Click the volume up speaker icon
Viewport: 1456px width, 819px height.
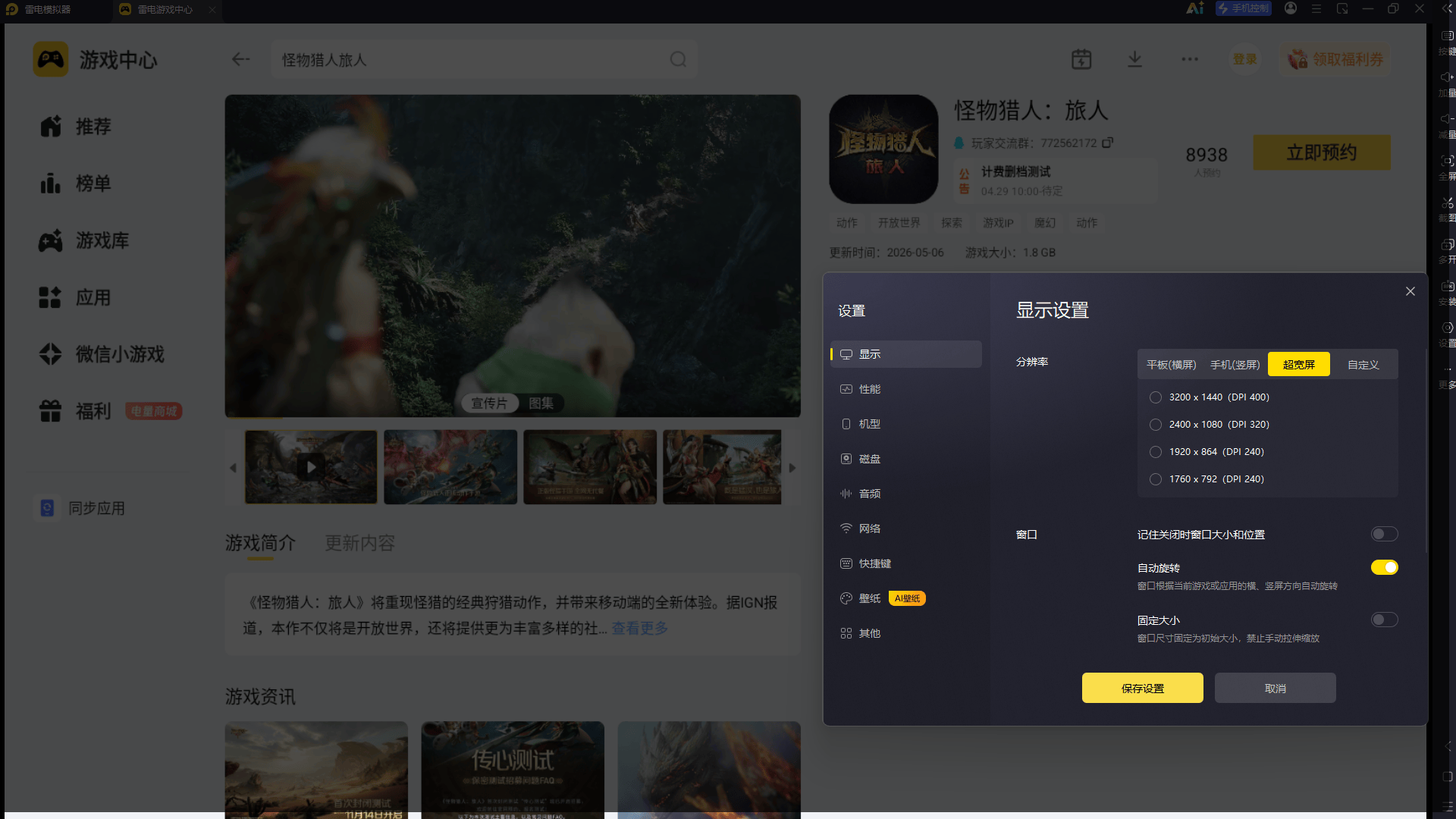(1447, 77)
